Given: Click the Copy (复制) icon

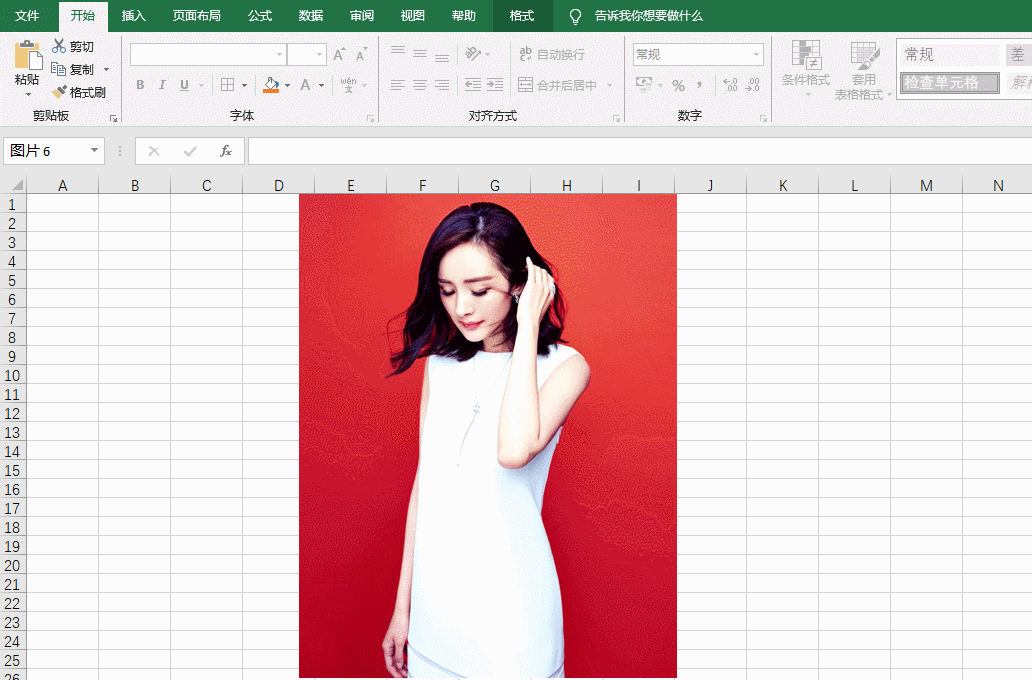Looking at the screenshot, I should (x=60, y=69).
